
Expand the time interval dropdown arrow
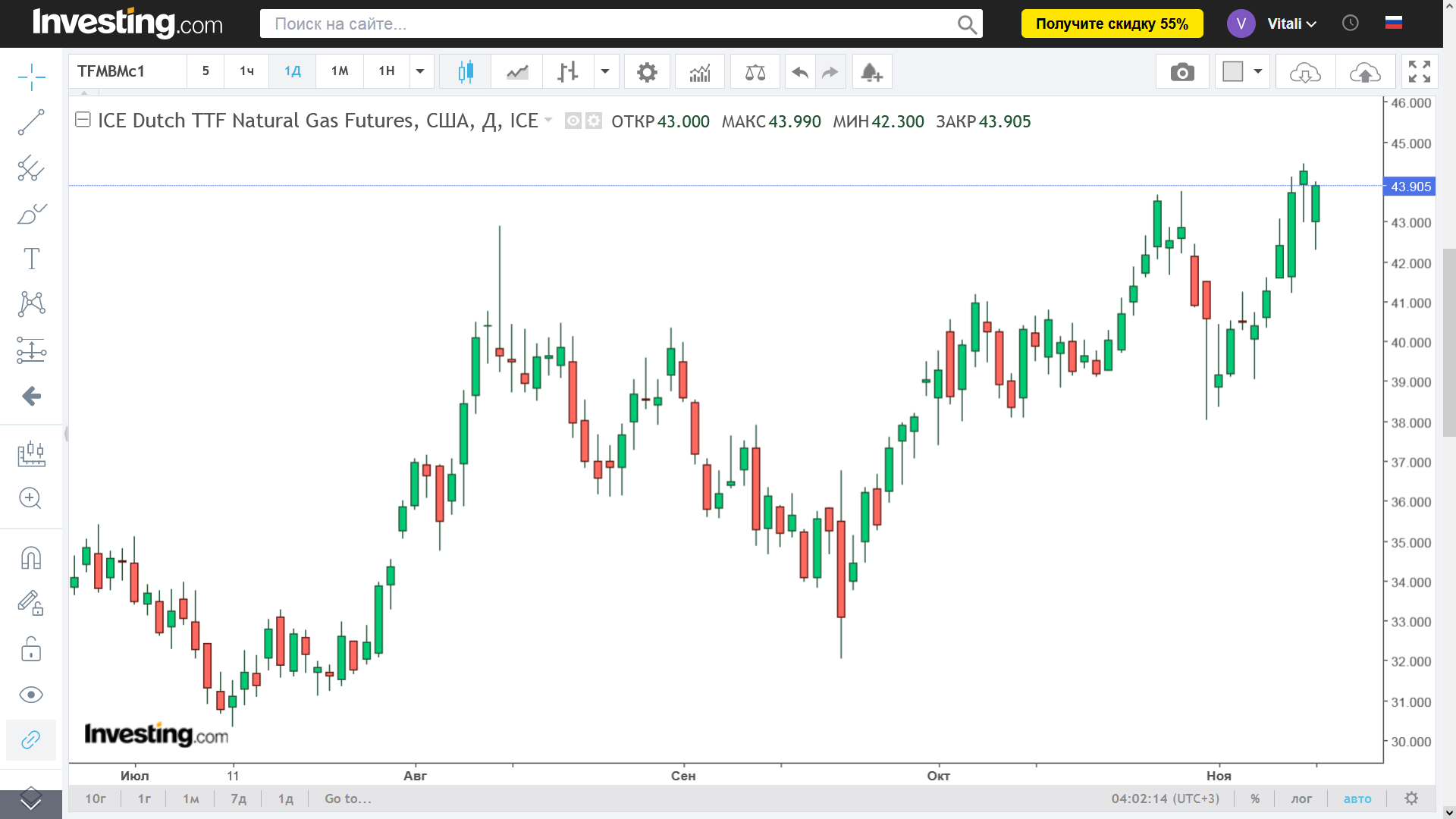420,71
